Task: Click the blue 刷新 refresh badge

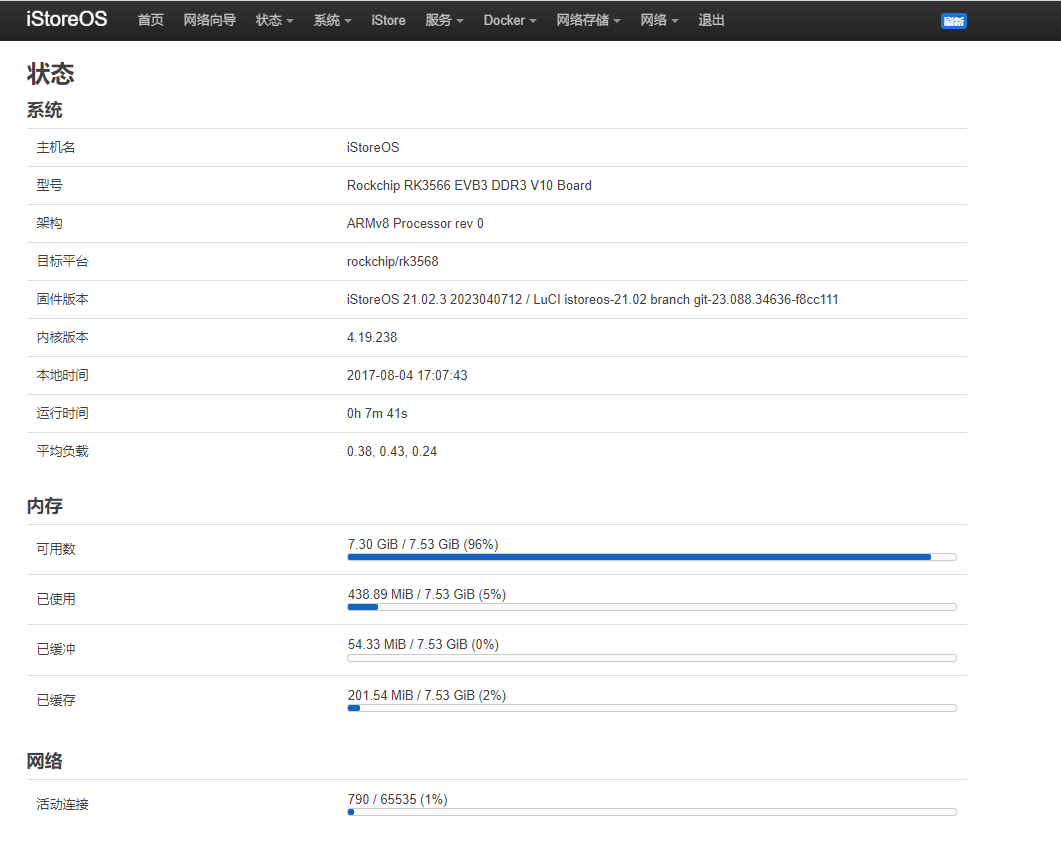Action: [953, 21]
